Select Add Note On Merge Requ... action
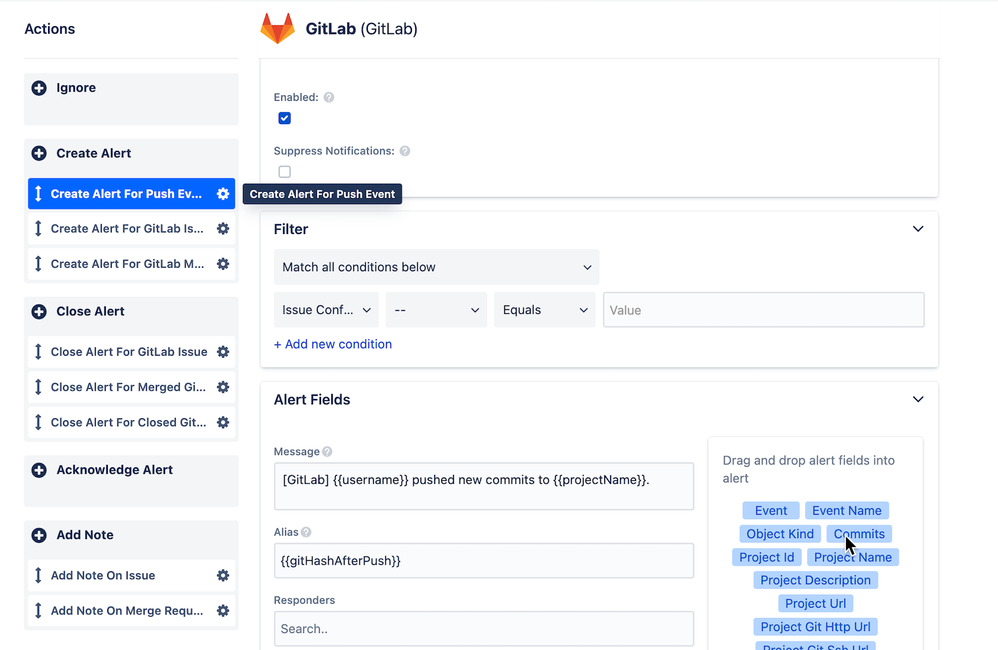 [x=132, y=611]
